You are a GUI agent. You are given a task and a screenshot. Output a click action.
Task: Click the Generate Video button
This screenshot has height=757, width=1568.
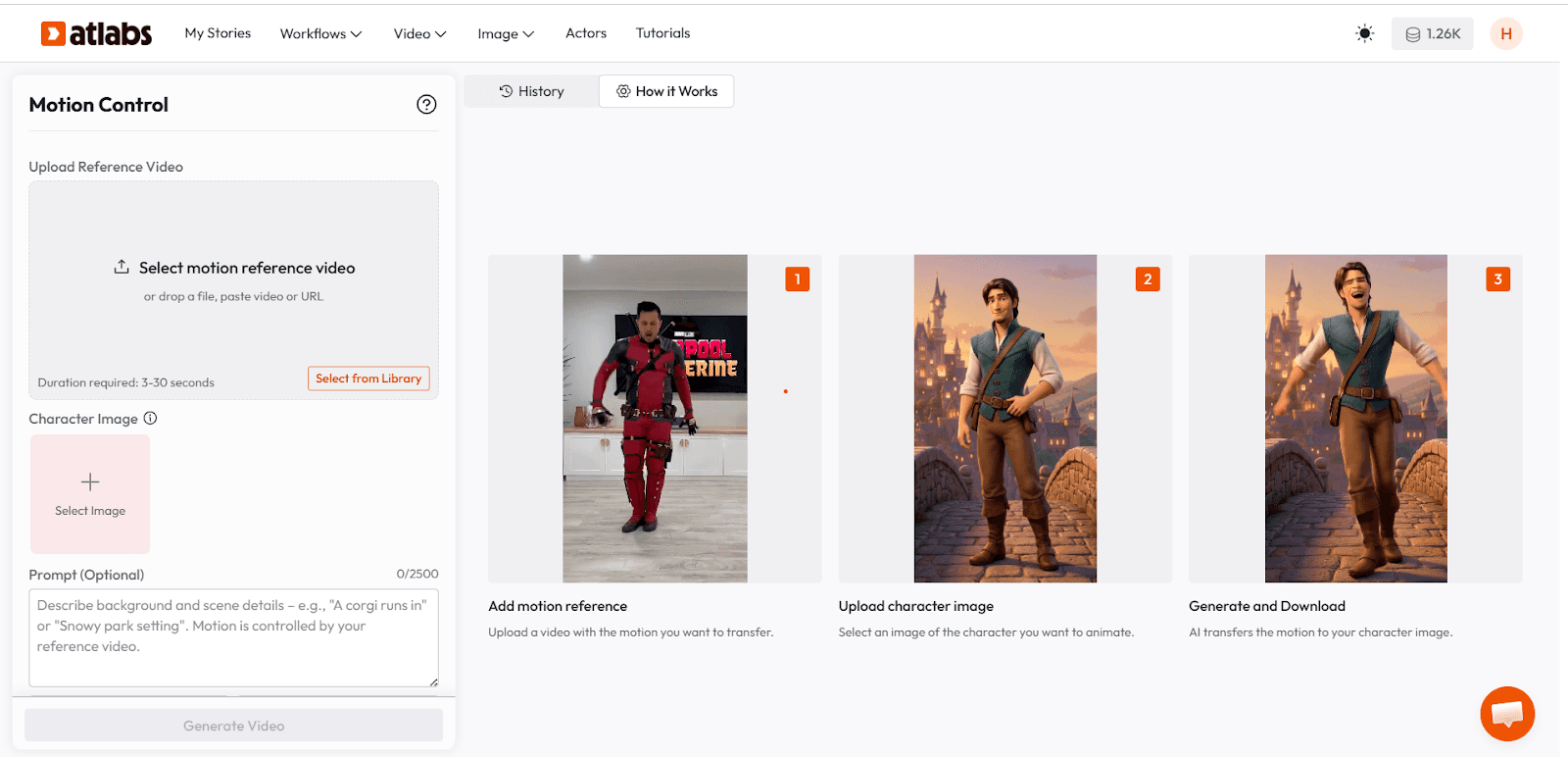pyautogui.click(x=233, y=726)
